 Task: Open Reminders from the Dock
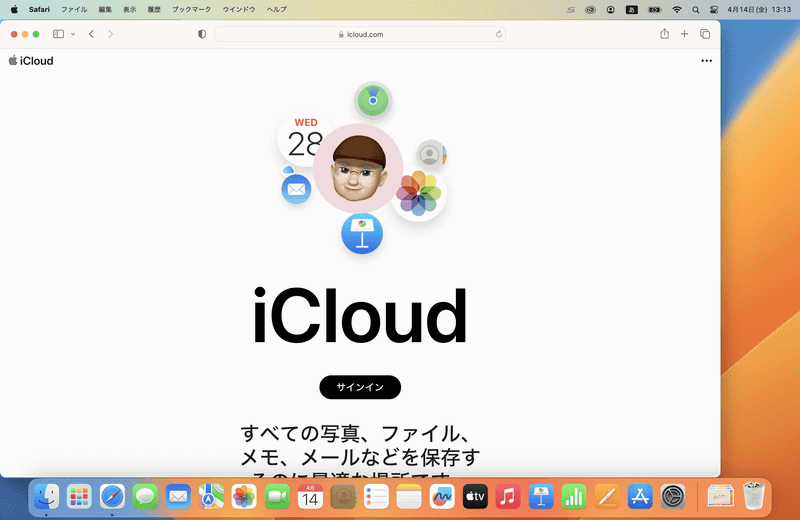pyautogui.click(x=376, y=497)
